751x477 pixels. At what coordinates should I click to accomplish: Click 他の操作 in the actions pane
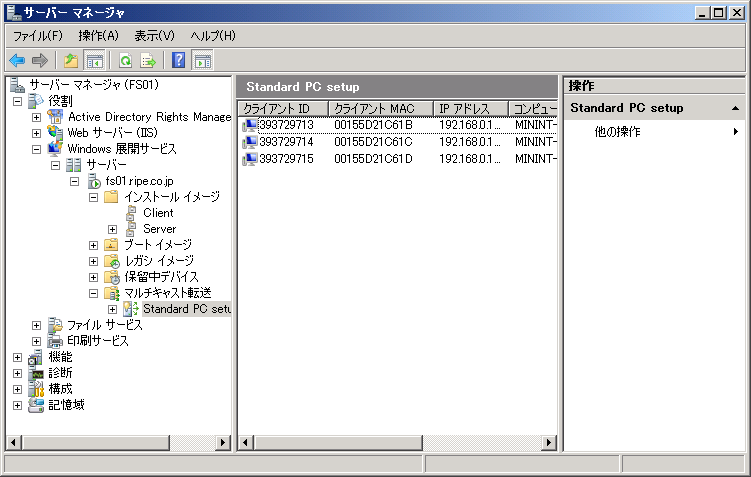617,132
